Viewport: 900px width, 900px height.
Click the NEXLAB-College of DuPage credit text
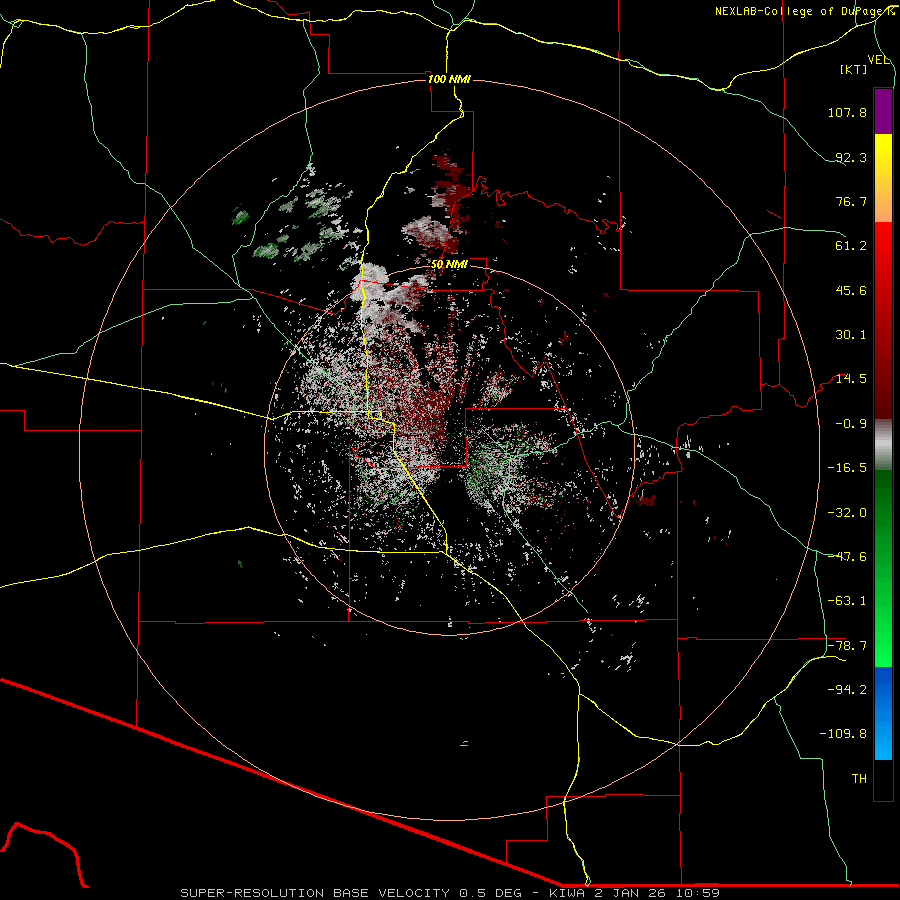coord(807,11)
